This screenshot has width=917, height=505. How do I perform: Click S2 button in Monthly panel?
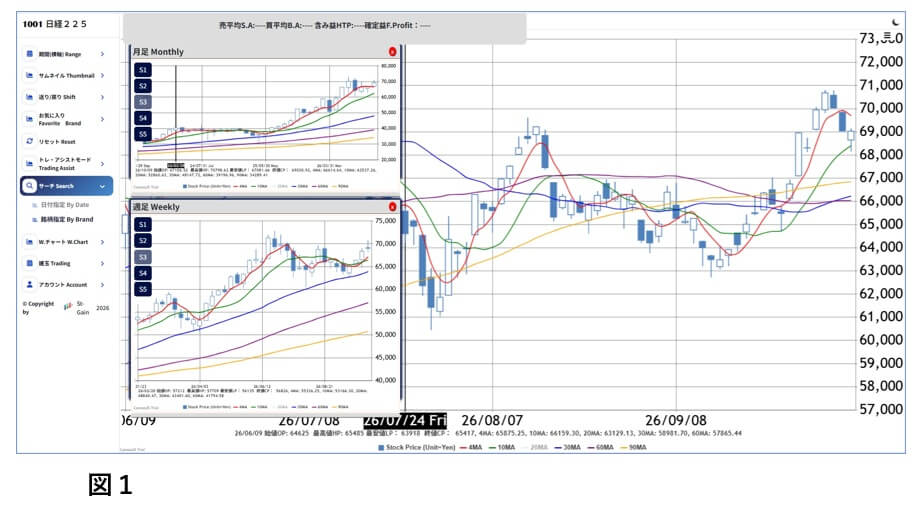(143, 86)
